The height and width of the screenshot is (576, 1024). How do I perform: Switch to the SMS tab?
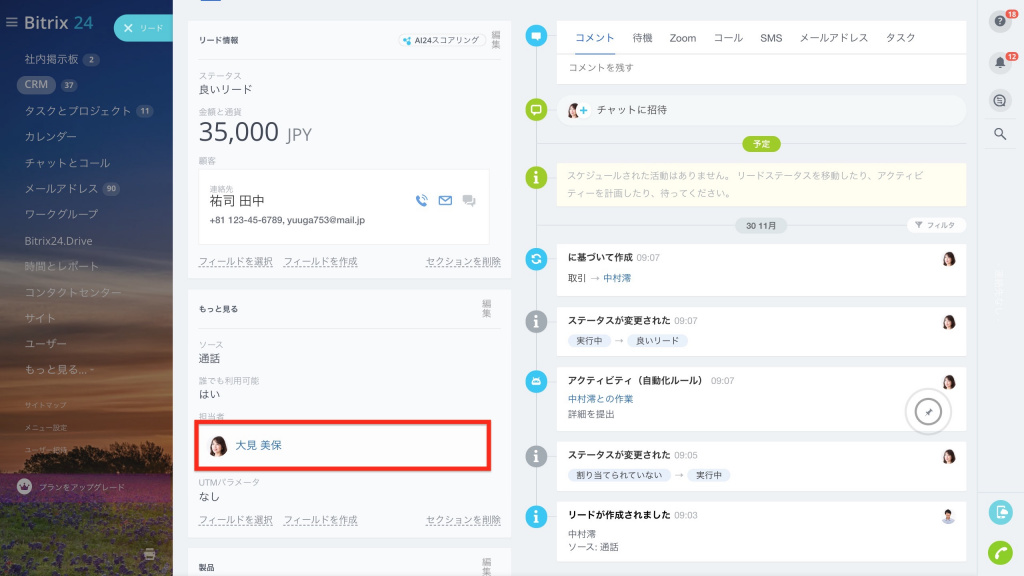pyautogui.click(x=771, y=39)
